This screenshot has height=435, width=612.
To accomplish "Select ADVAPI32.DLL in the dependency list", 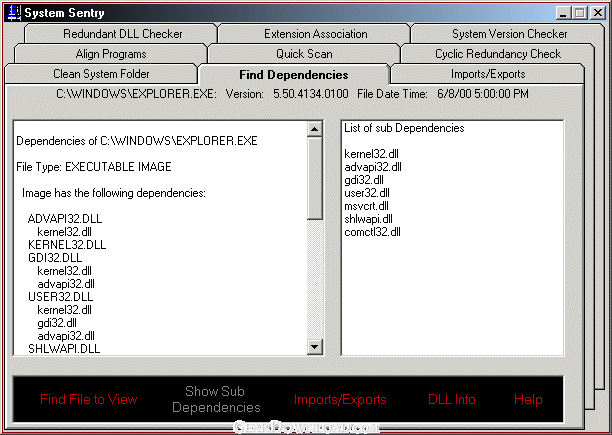I will (x=65, y=219).
